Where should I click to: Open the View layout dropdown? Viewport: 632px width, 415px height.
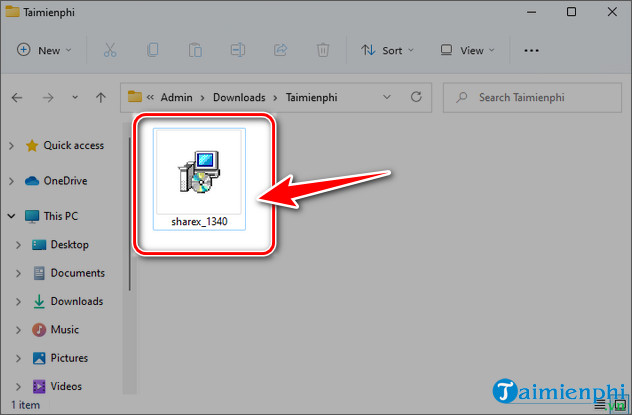click(468, 50)
